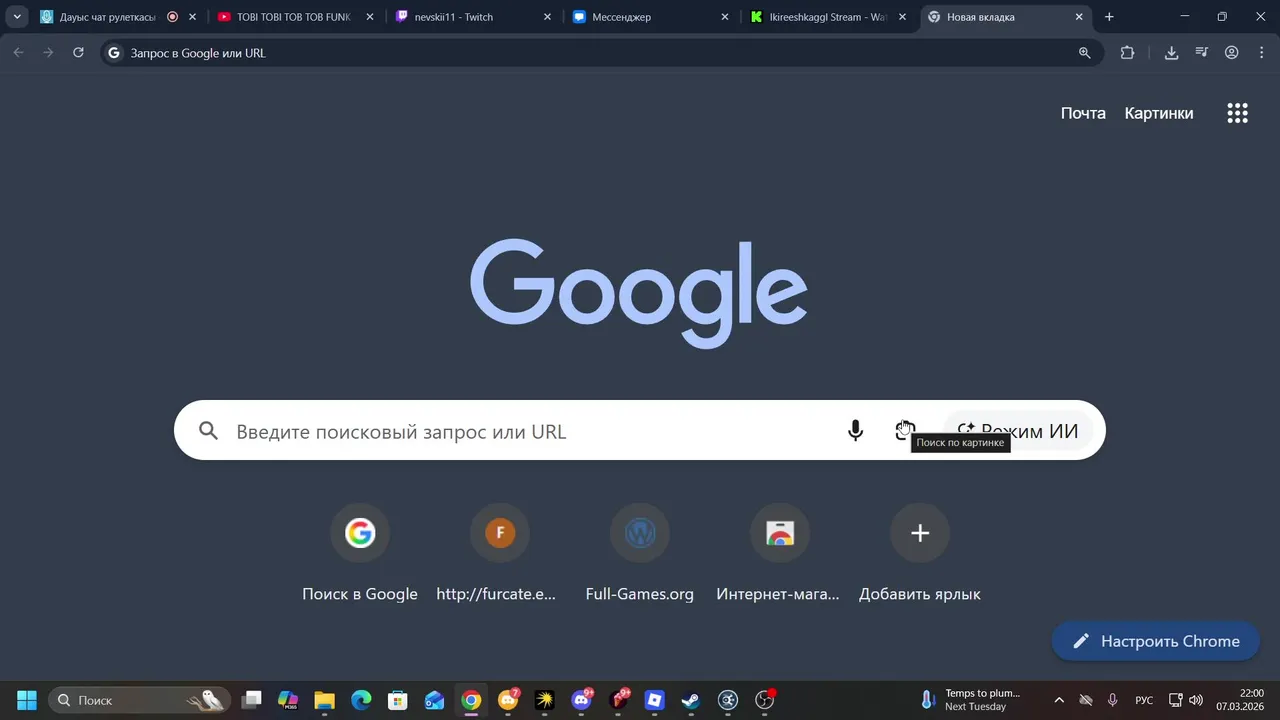Focus the Google search box
The image size is (1280, 720).
pos(640,431)
